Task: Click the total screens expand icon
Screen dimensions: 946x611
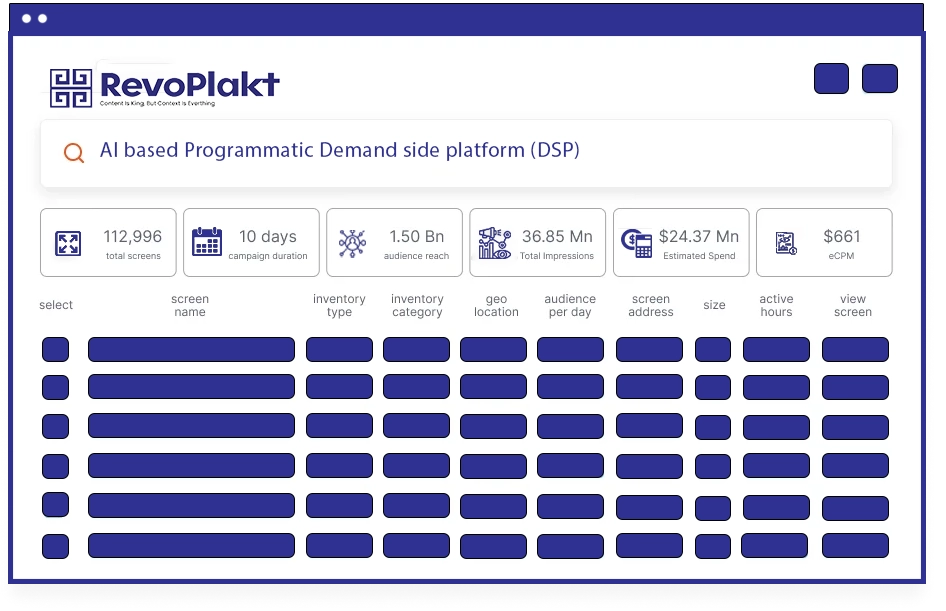Action: tap(68, 243)
